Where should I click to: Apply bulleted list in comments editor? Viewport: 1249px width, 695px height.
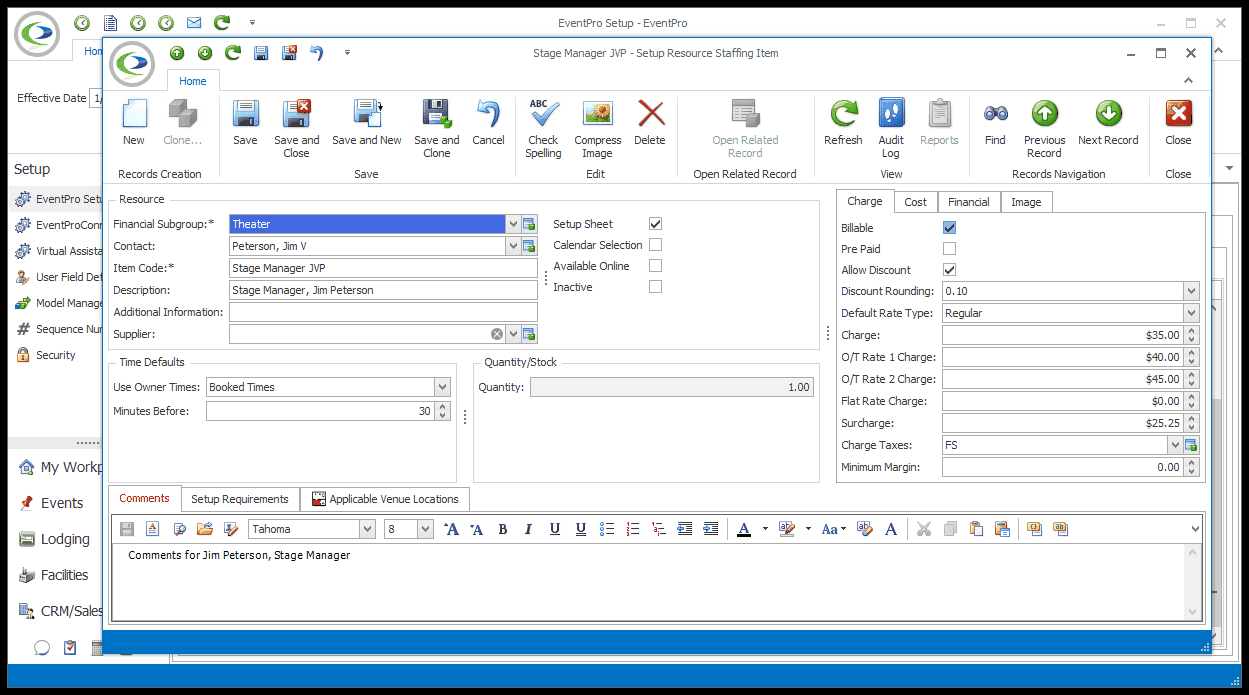[606, 529]
